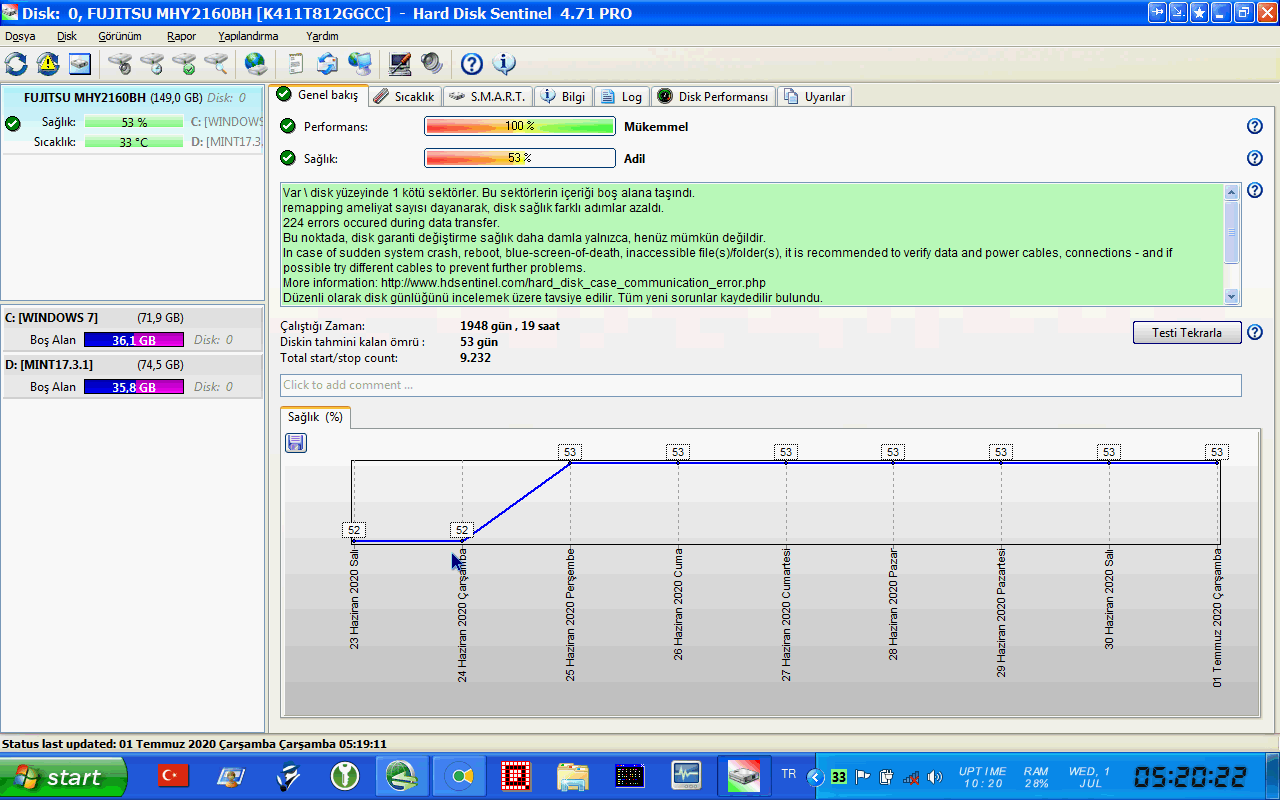Viewport: 1280px width, 800px height.
Task: Open the Yapılandırma menu
Action: click(248, 36)
